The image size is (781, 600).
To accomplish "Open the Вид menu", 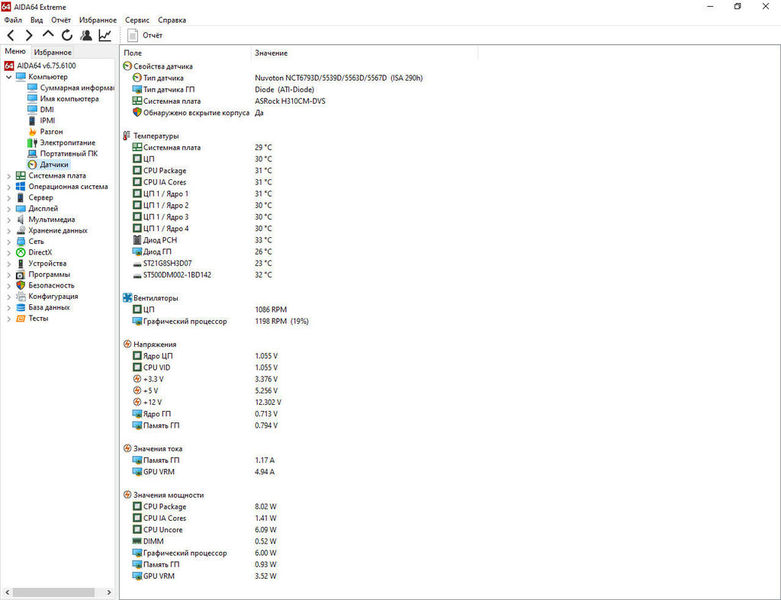I will click(36, 20).
